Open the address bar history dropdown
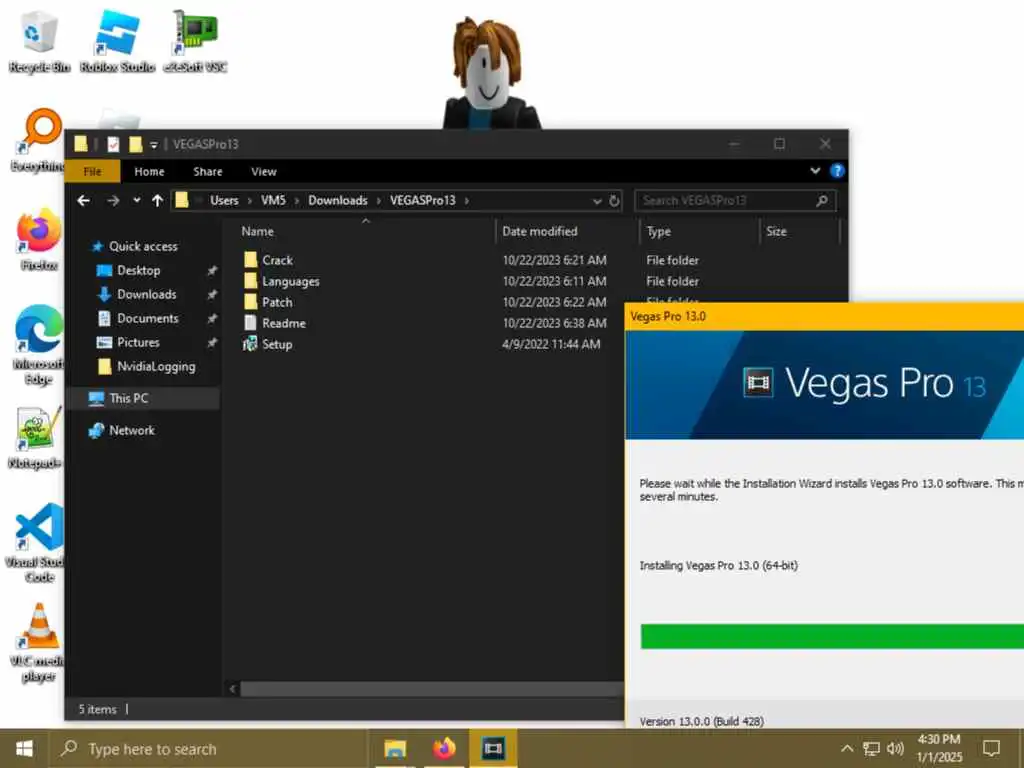This screenshot has height=768, width=1024. tap(597, 201)
